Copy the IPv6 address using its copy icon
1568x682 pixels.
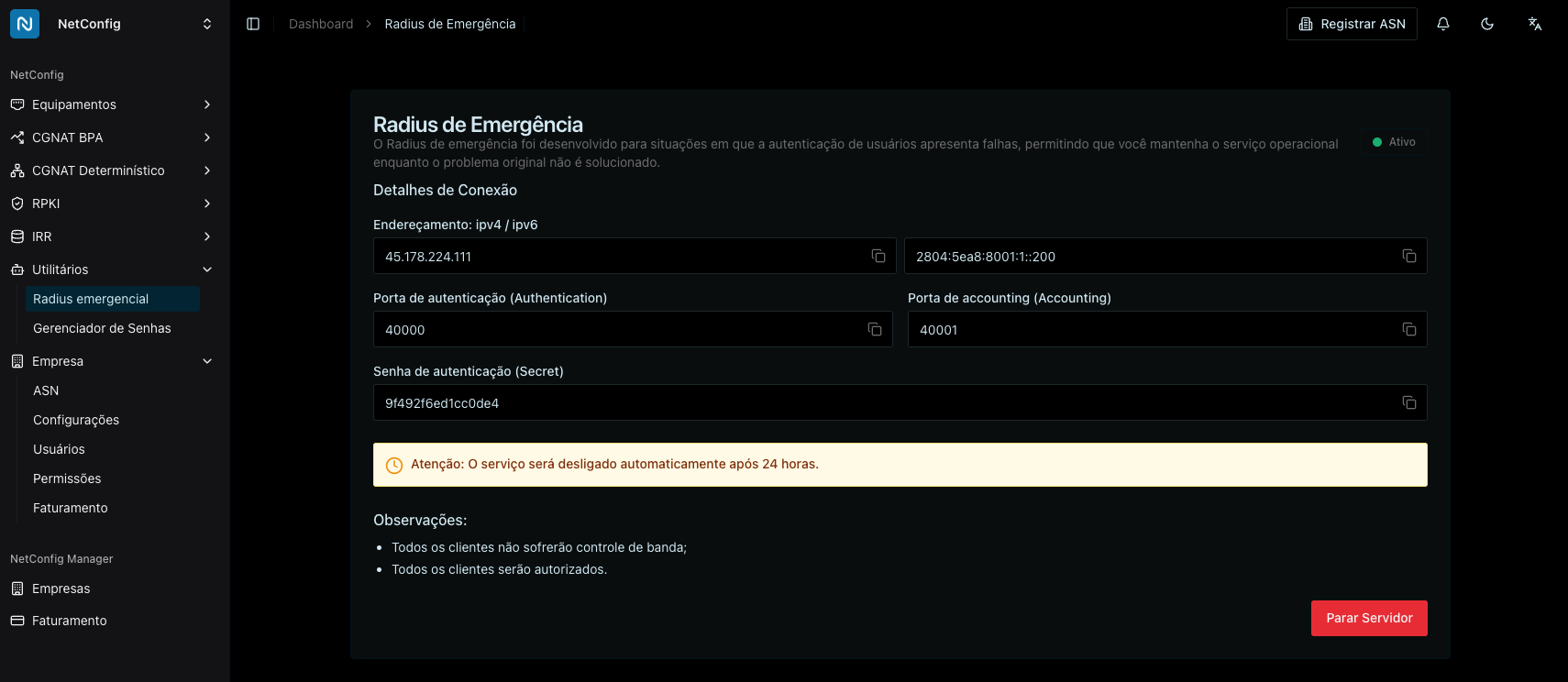coord(1409,256)
